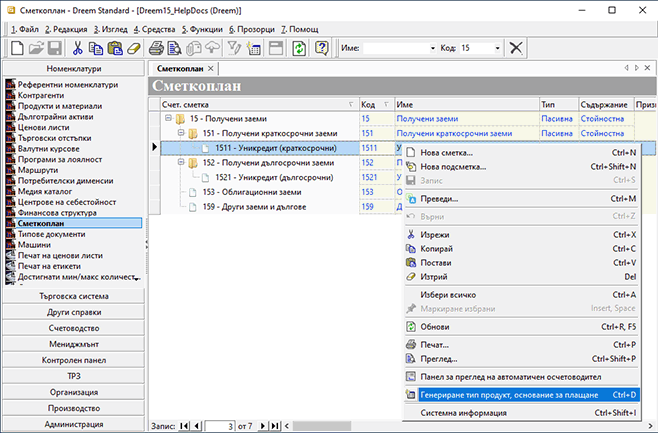
Task: Close the Сметкоплан tab with its X
Action: click(x=211, y=68)
